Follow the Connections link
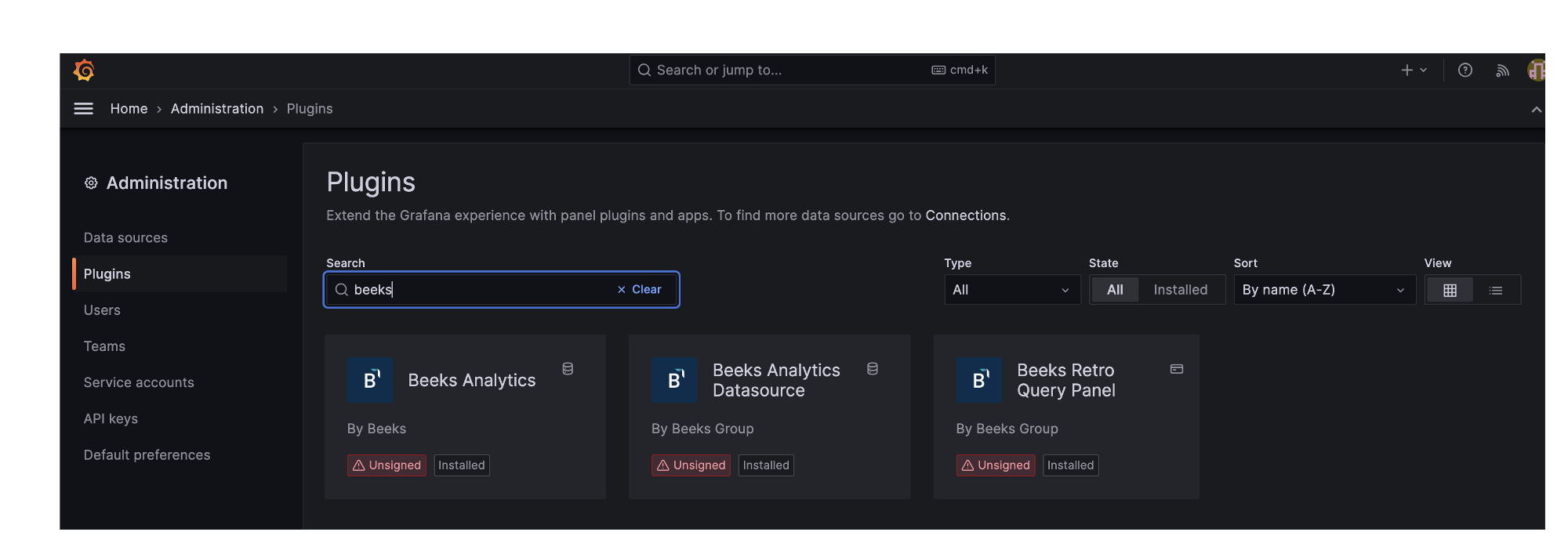This screenshot has height=550, width=1568. click(965, 215)
